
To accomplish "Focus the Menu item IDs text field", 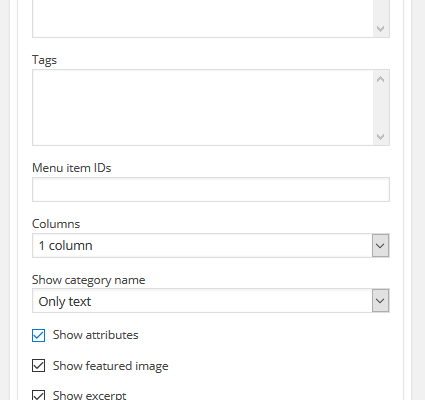I will tap(211, 190).
